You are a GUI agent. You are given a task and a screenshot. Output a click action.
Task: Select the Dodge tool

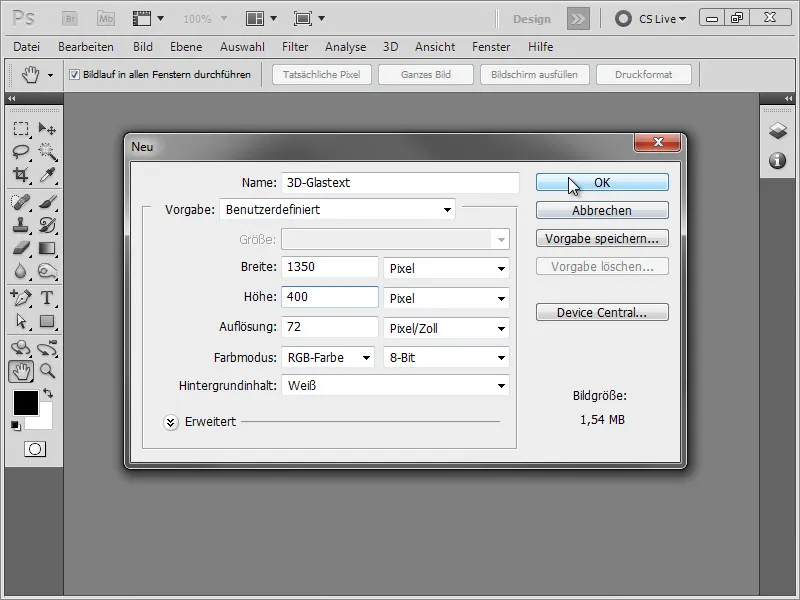[47, 271]
